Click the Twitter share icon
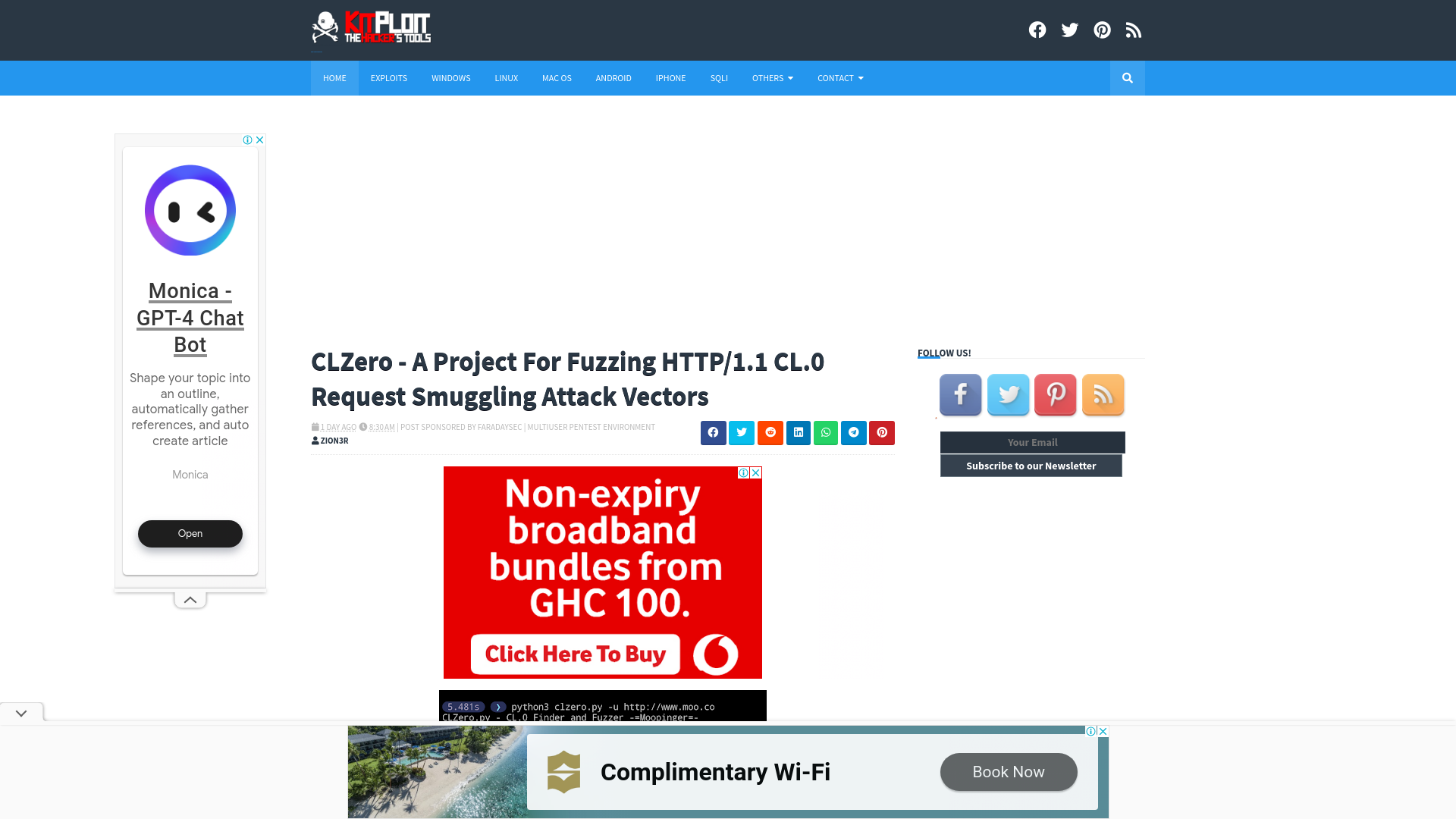 point(741,432)
